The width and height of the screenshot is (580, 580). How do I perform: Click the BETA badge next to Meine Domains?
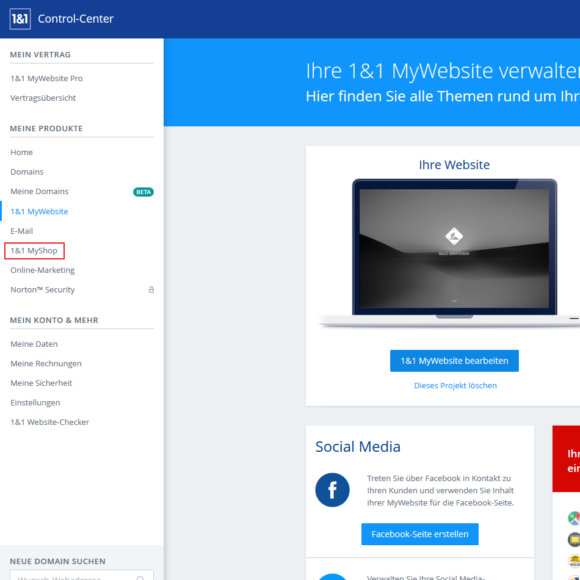tap(144, 192)
